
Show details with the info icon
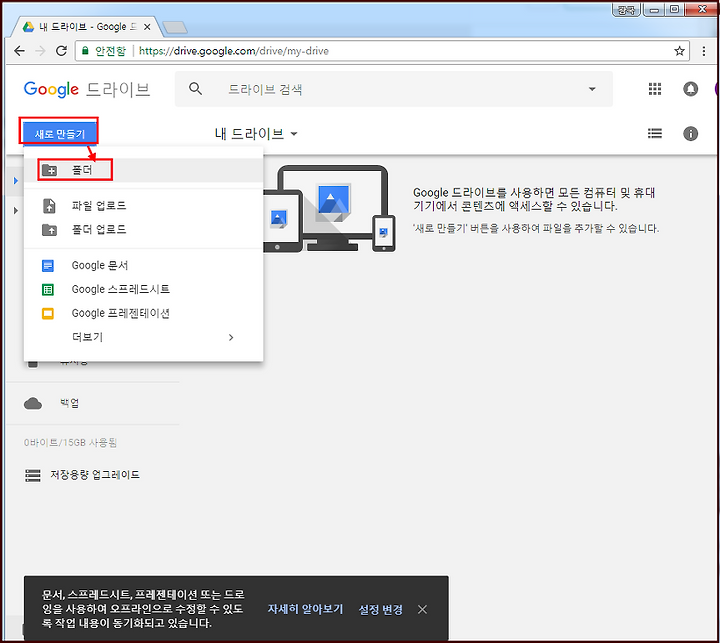click(x=690, y=134)
